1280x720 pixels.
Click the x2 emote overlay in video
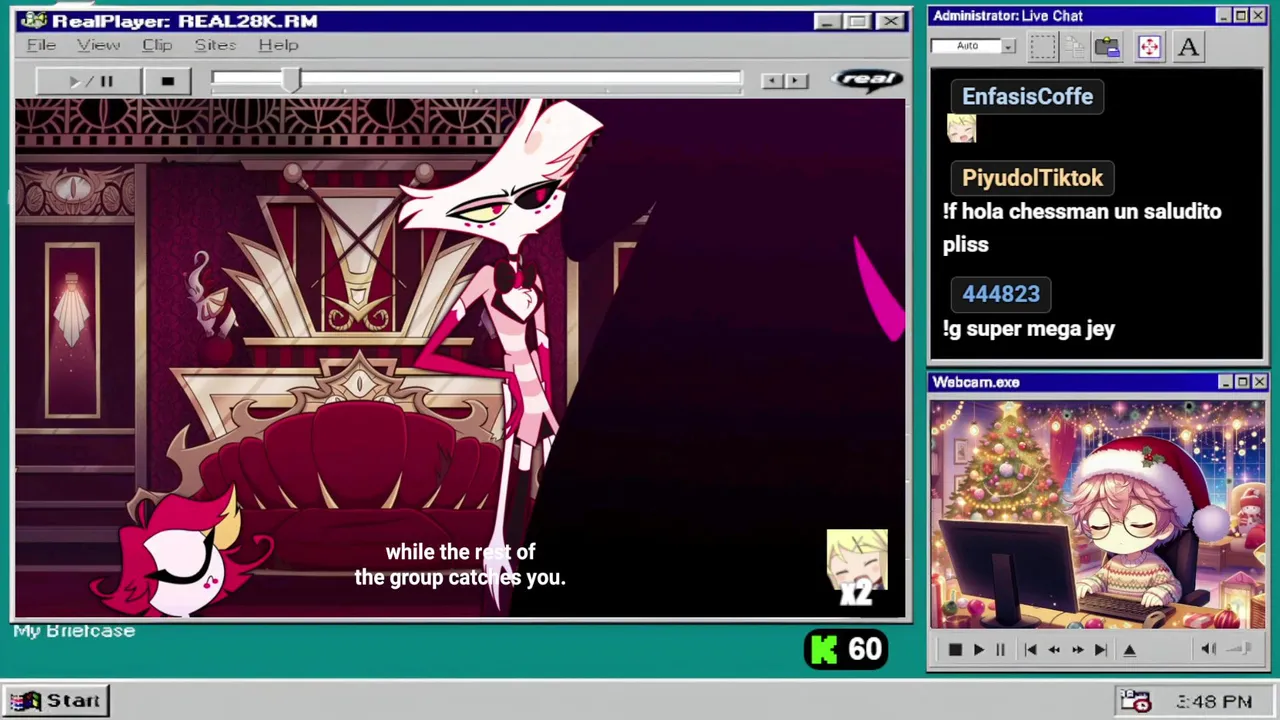click(857, 568)
